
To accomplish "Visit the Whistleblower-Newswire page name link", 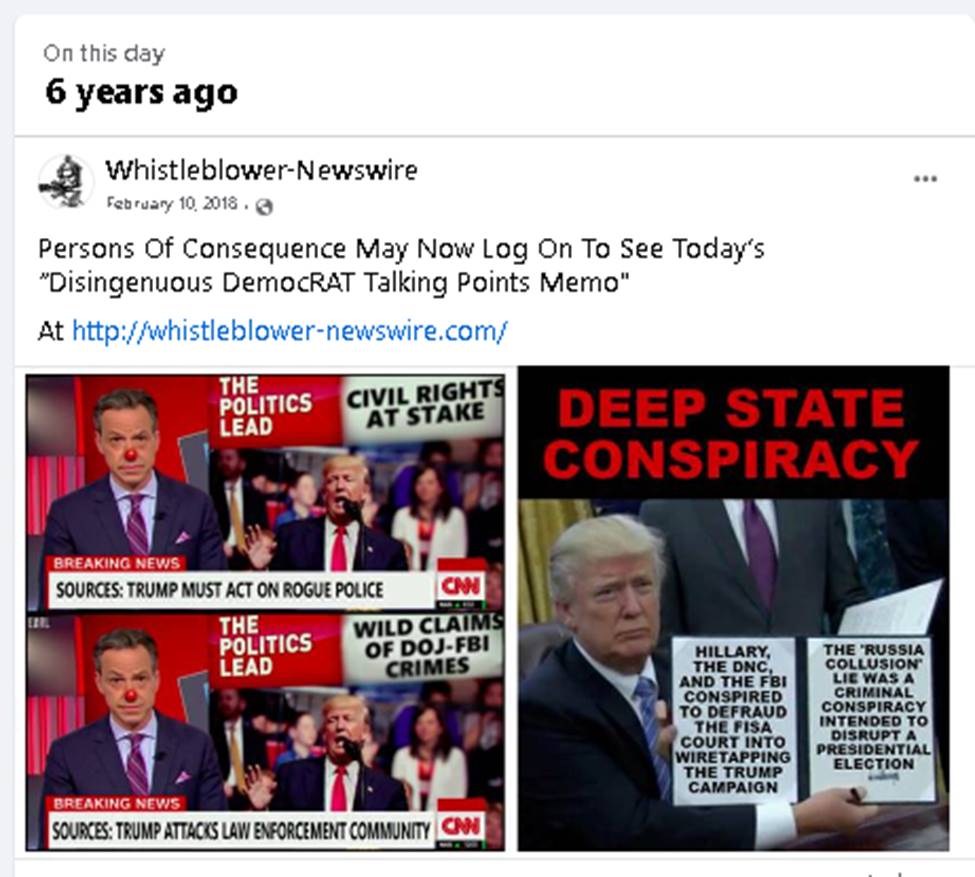I will tap(261, 170).
